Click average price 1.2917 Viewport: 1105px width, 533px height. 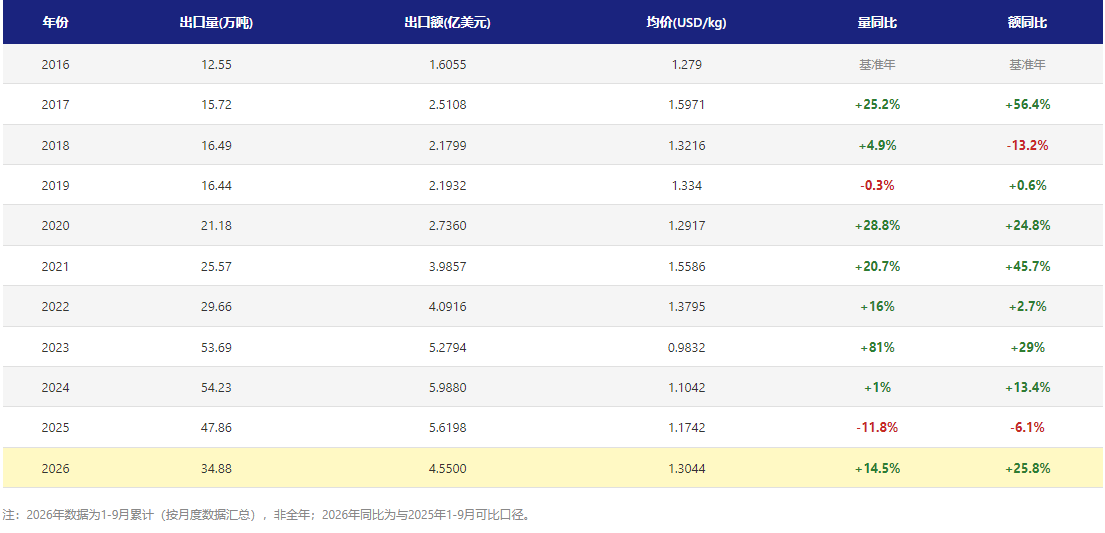(686, 226)
